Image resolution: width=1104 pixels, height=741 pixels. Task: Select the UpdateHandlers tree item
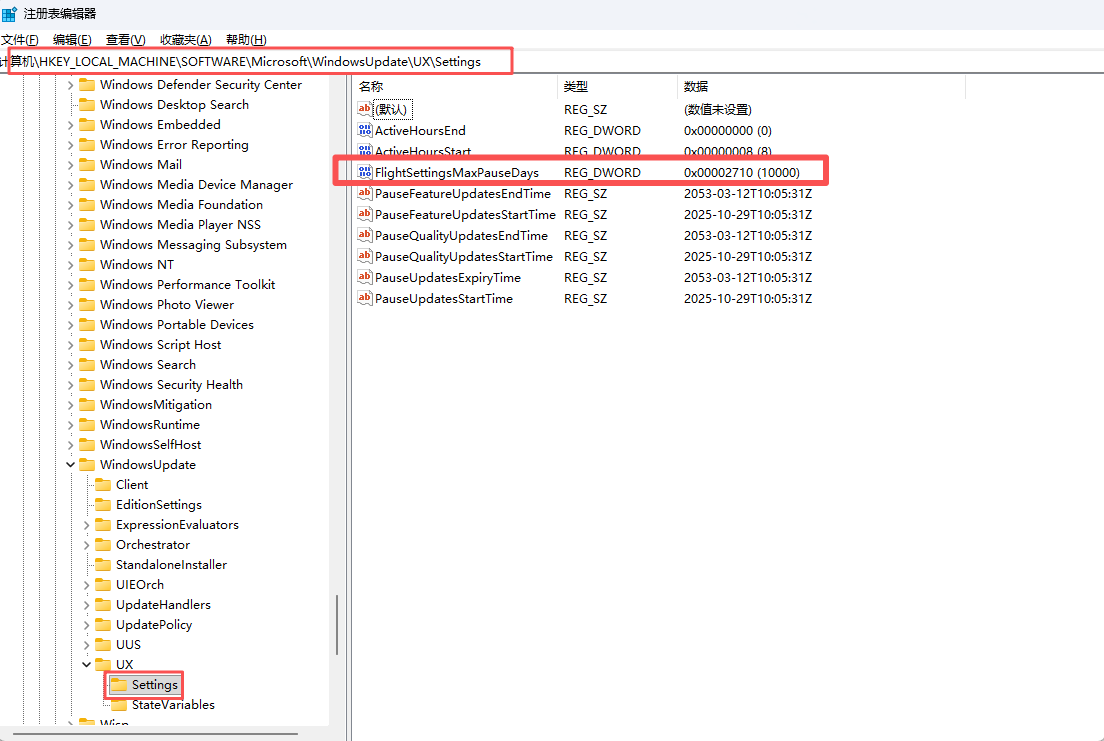coord(163,604)
